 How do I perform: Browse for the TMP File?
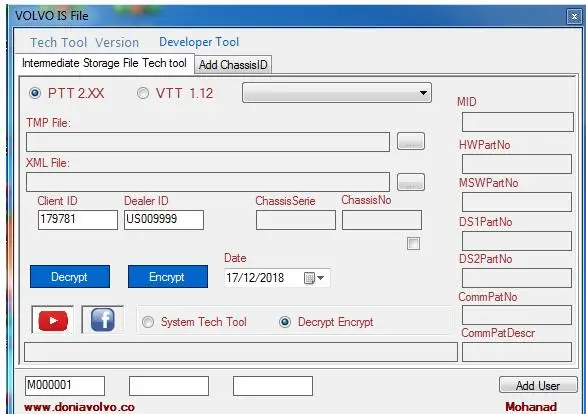pos(411,141)
